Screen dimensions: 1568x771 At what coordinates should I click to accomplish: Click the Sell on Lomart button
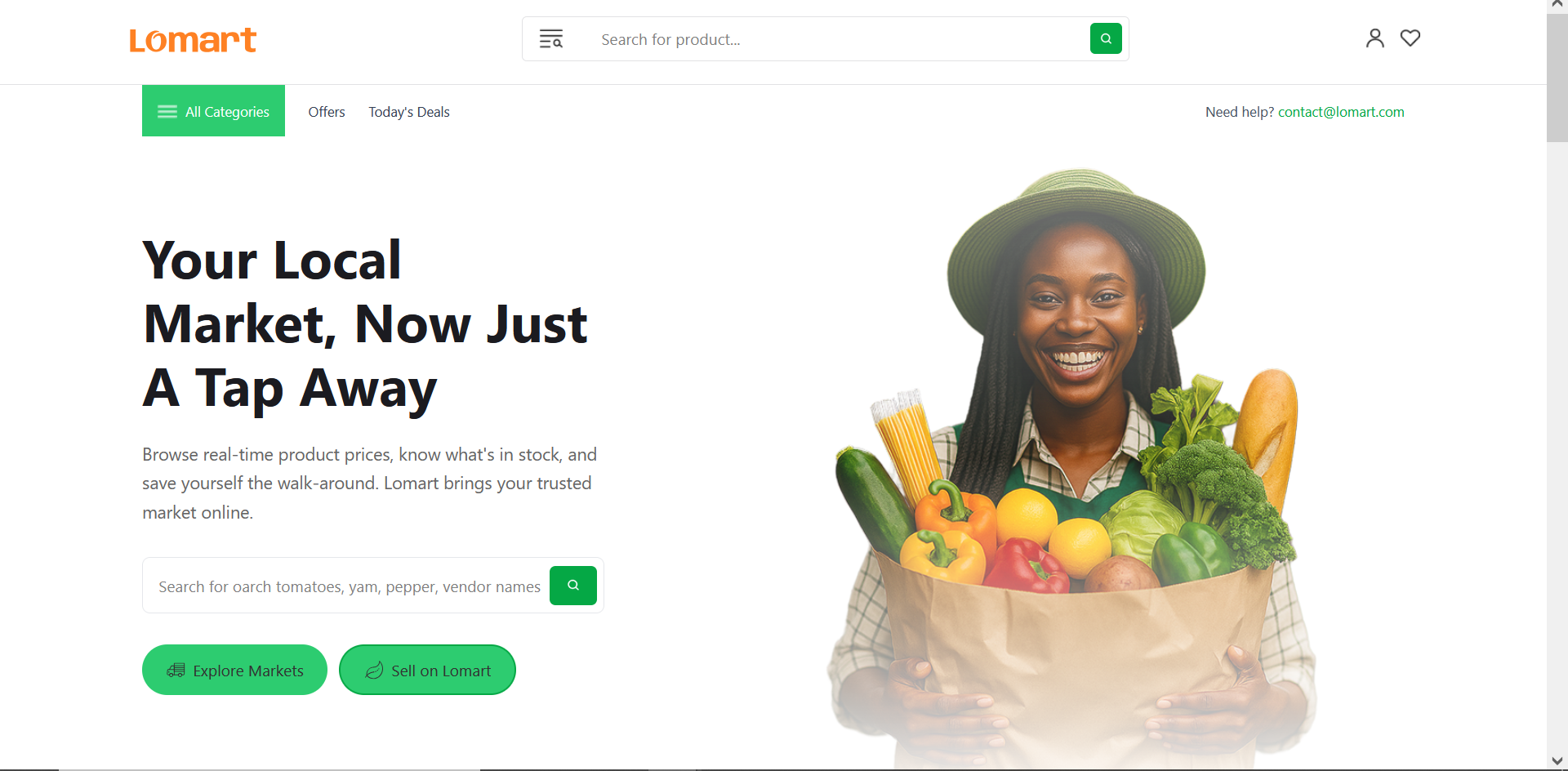click(x=427, y=670)
